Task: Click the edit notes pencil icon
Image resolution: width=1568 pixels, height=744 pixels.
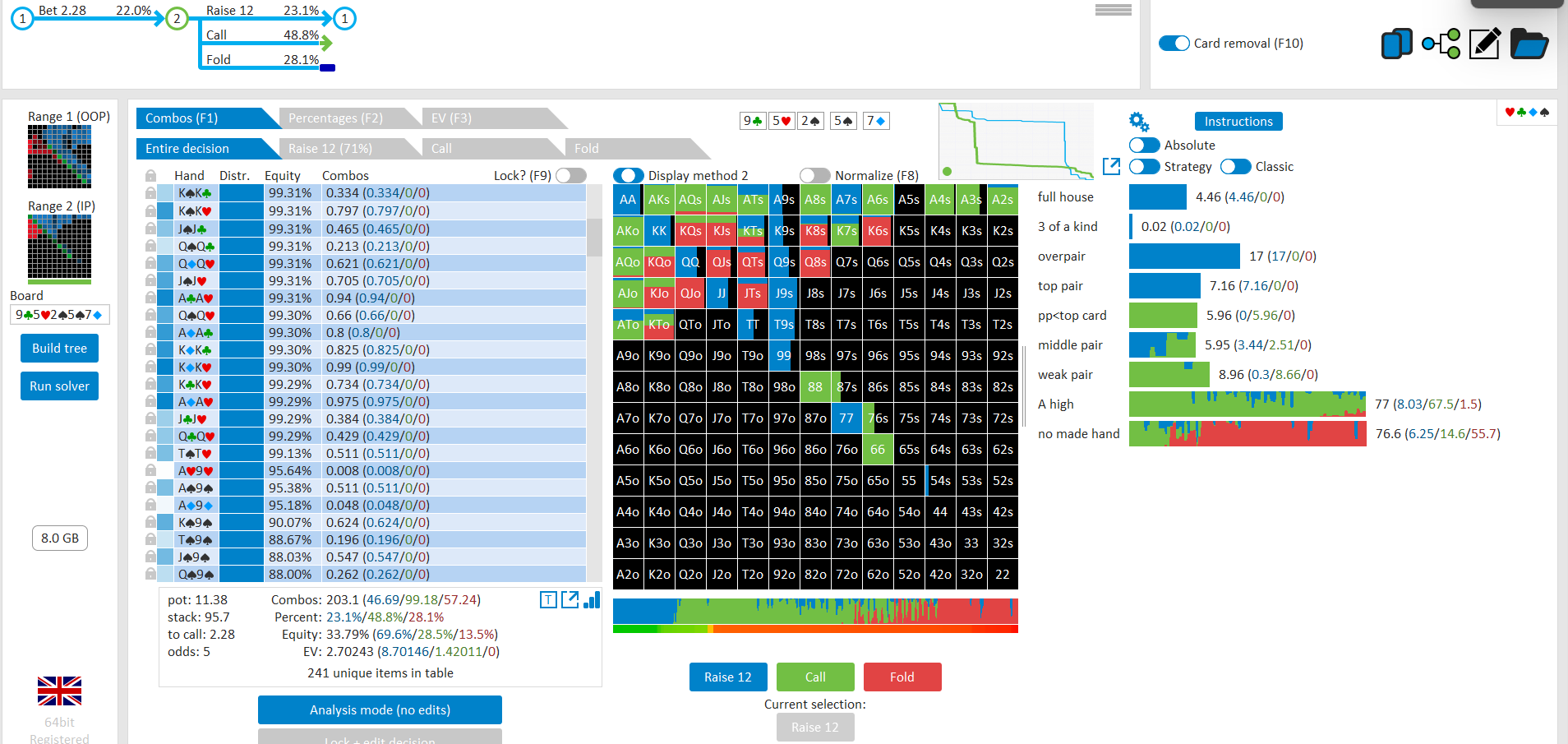Action: tap(1484, 44)
